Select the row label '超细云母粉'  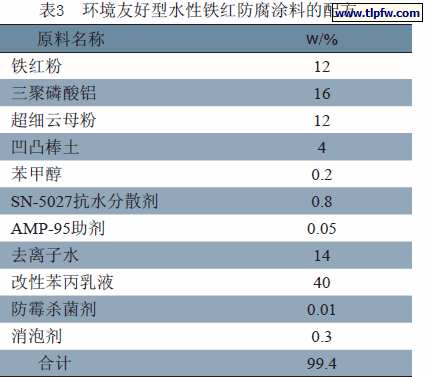click(53, 120)
